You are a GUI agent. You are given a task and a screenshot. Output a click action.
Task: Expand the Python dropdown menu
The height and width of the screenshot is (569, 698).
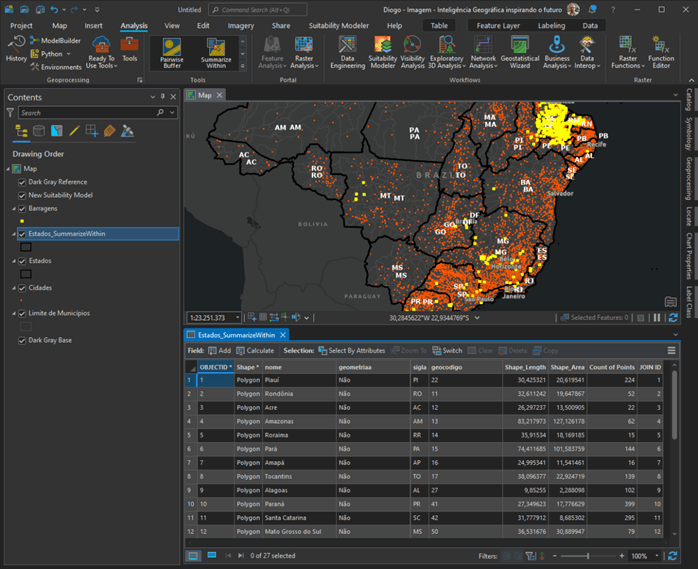coord(68,54)
